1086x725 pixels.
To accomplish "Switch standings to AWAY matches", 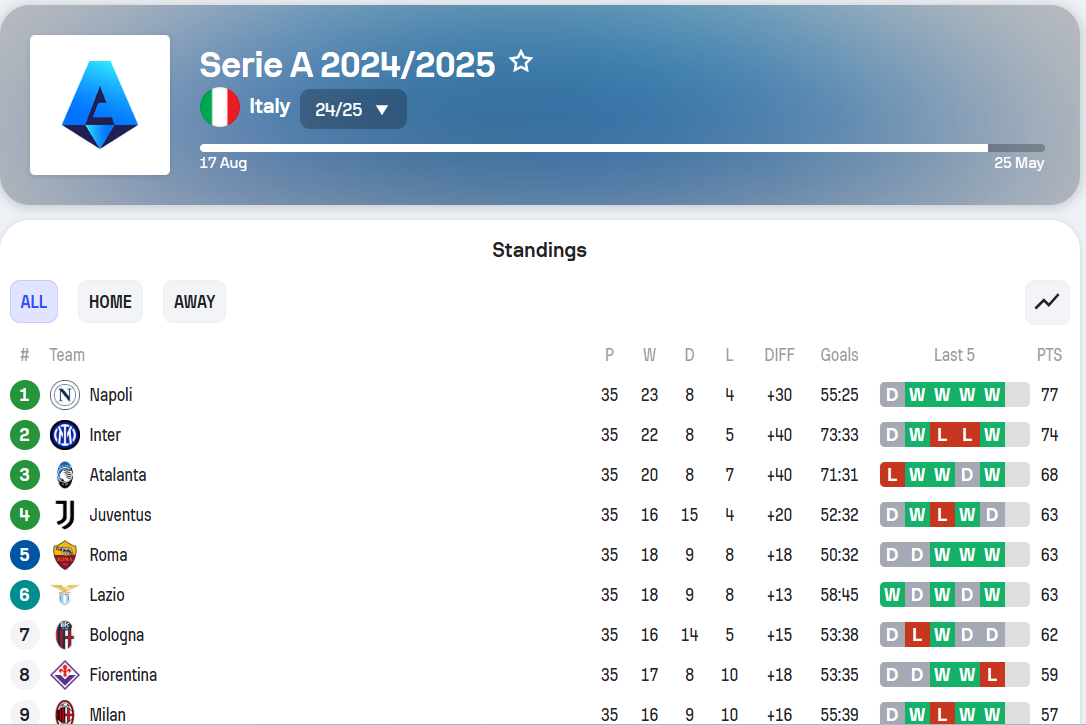I will (x=195, y=302).
